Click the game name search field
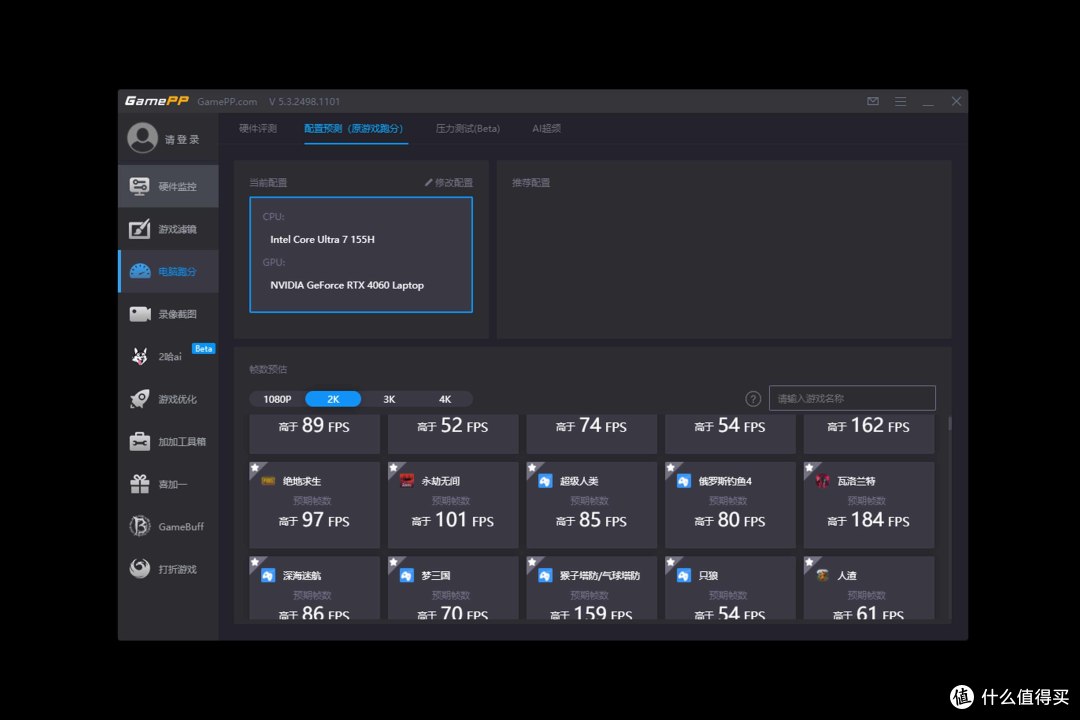Image resolution: width=1080 pixels, height=720 pixels. pyautogui.click(x=852, y=398)
